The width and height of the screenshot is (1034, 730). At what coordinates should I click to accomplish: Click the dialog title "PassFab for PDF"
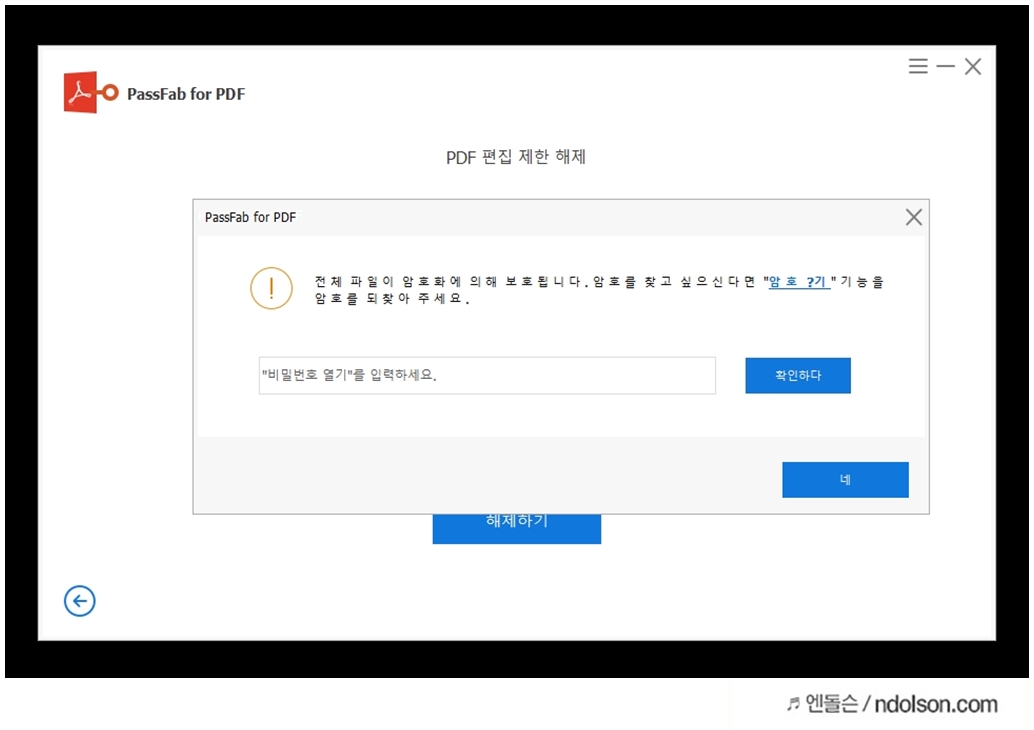[251, 217]
